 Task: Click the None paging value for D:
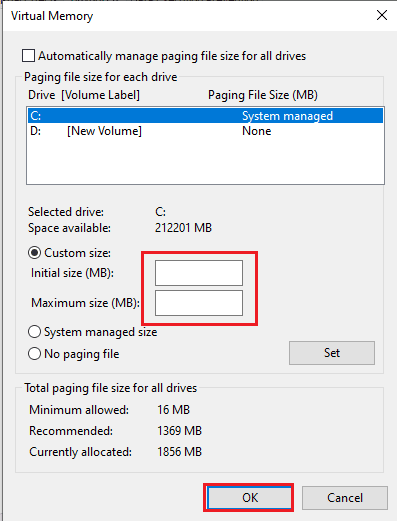(x=257, y=131)
